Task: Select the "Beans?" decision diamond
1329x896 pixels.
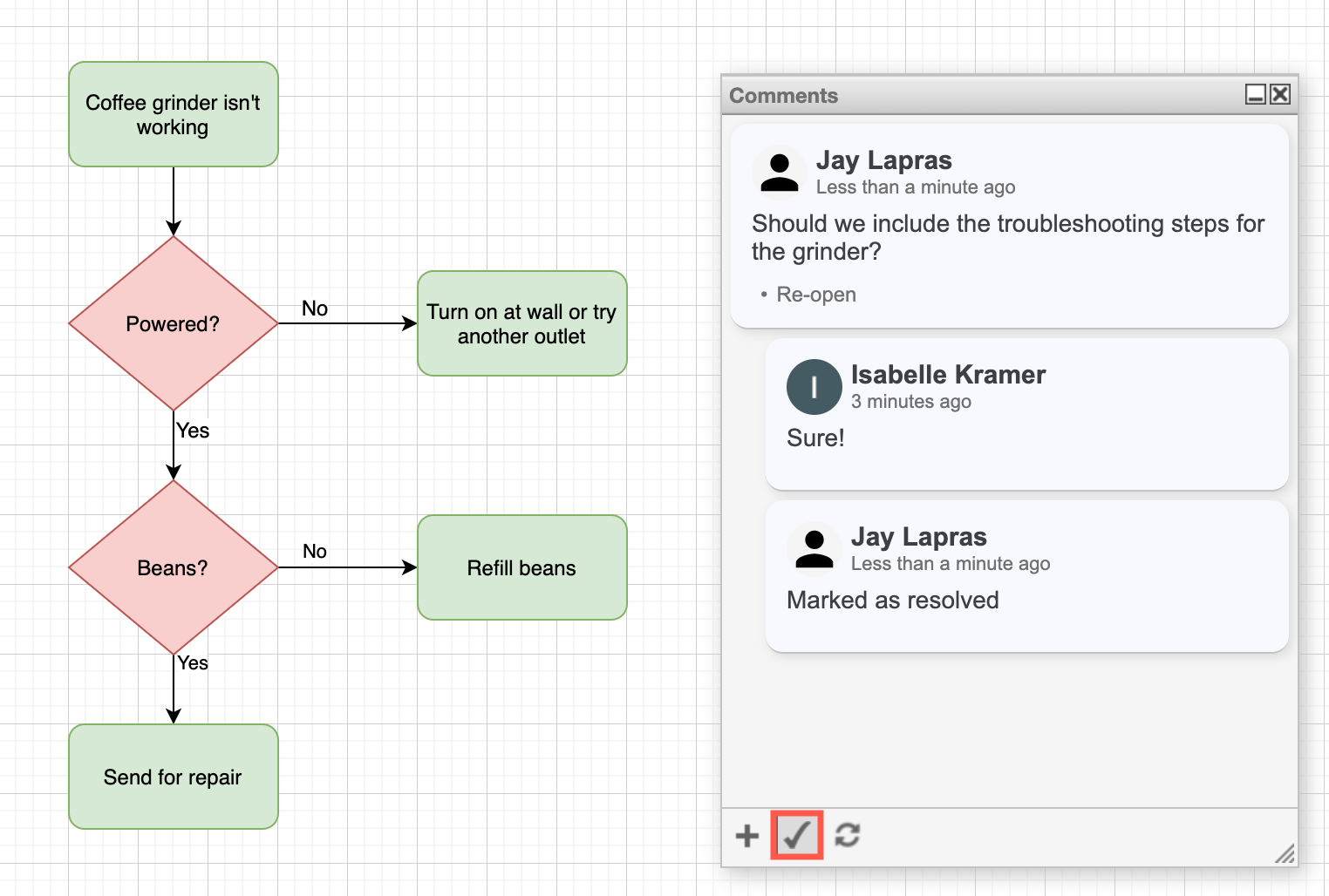Action: pos(173,567)
